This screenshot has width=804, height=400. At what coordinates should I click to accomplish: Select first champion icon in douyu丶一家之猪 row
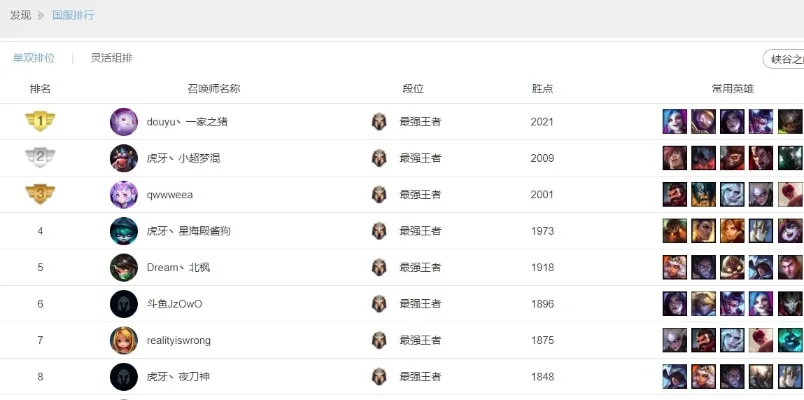tap(674, 122)
